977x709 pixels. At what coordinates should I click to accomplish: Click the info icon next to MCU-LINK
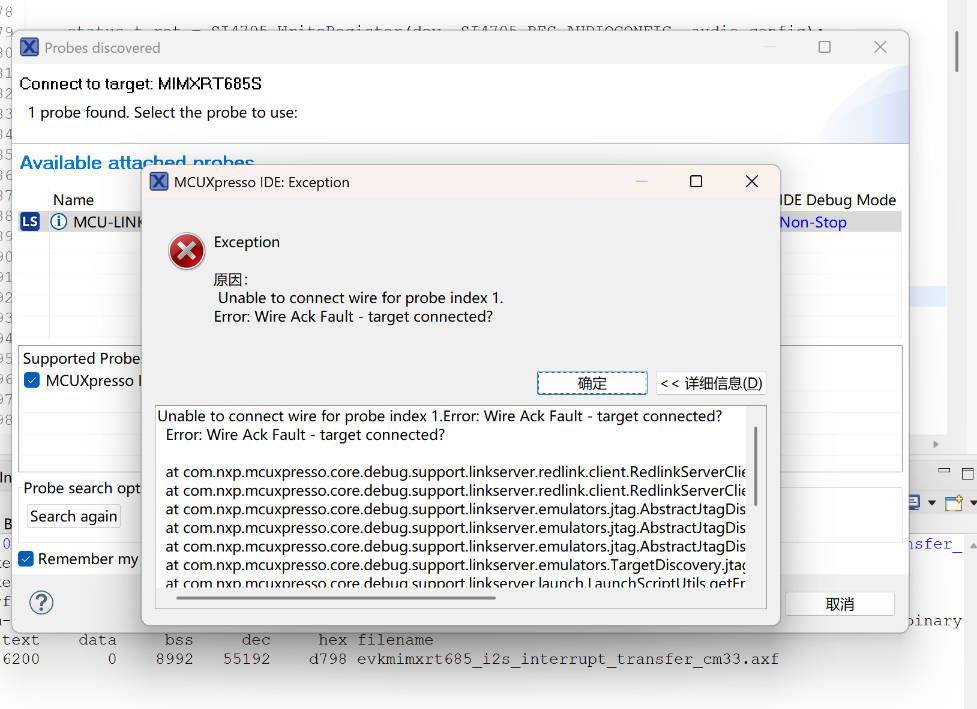[x=59, y=222]
